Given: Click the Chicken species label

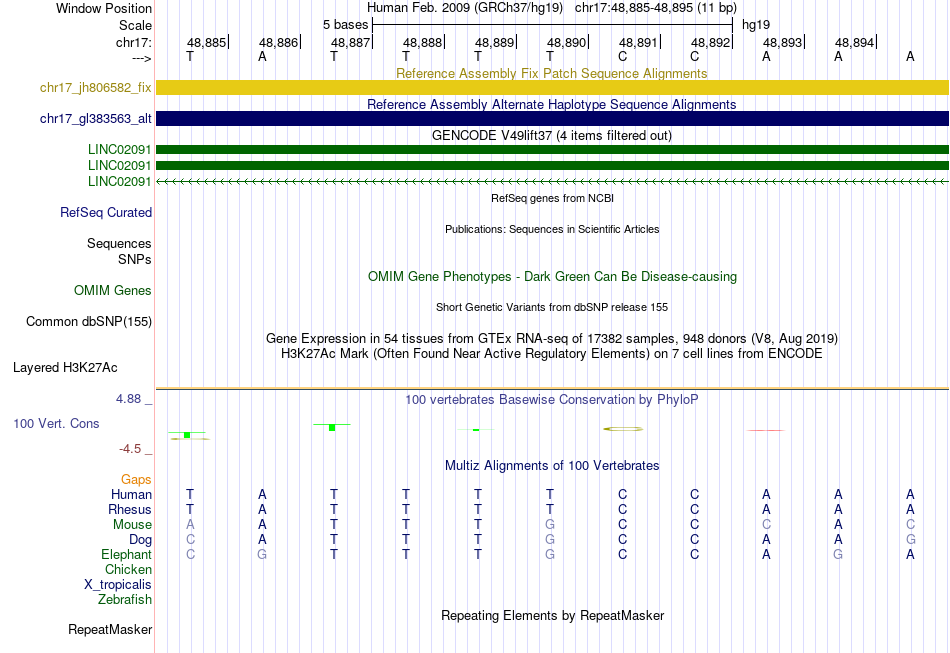Looking at the screenshot, I should [128, 569].
